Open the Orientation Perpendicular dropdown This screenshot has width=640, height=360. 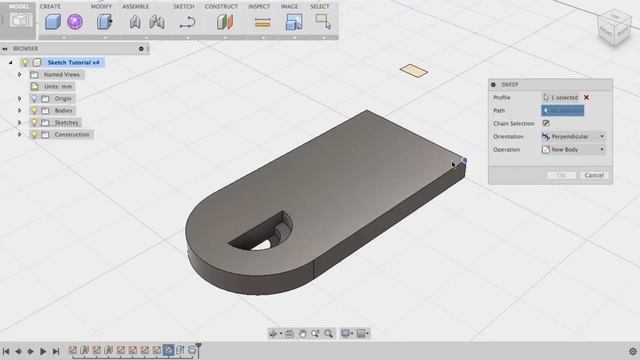[x=573, y=137]
